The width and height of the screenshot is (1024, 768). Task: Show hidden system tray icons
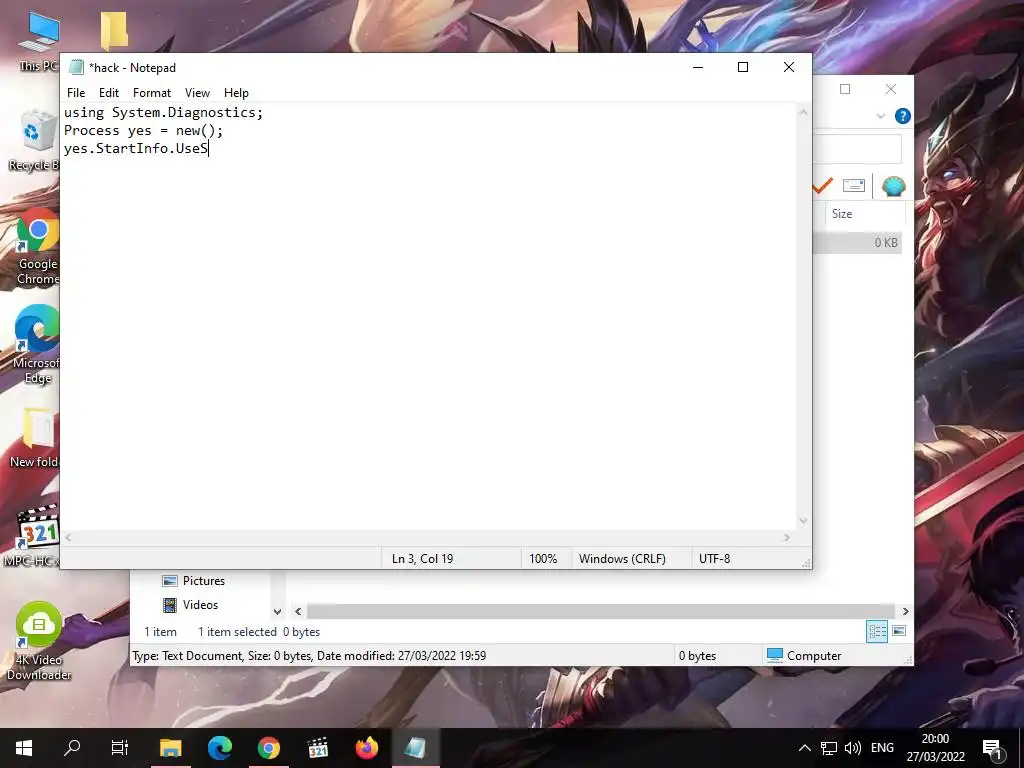[x=805, y=748]
